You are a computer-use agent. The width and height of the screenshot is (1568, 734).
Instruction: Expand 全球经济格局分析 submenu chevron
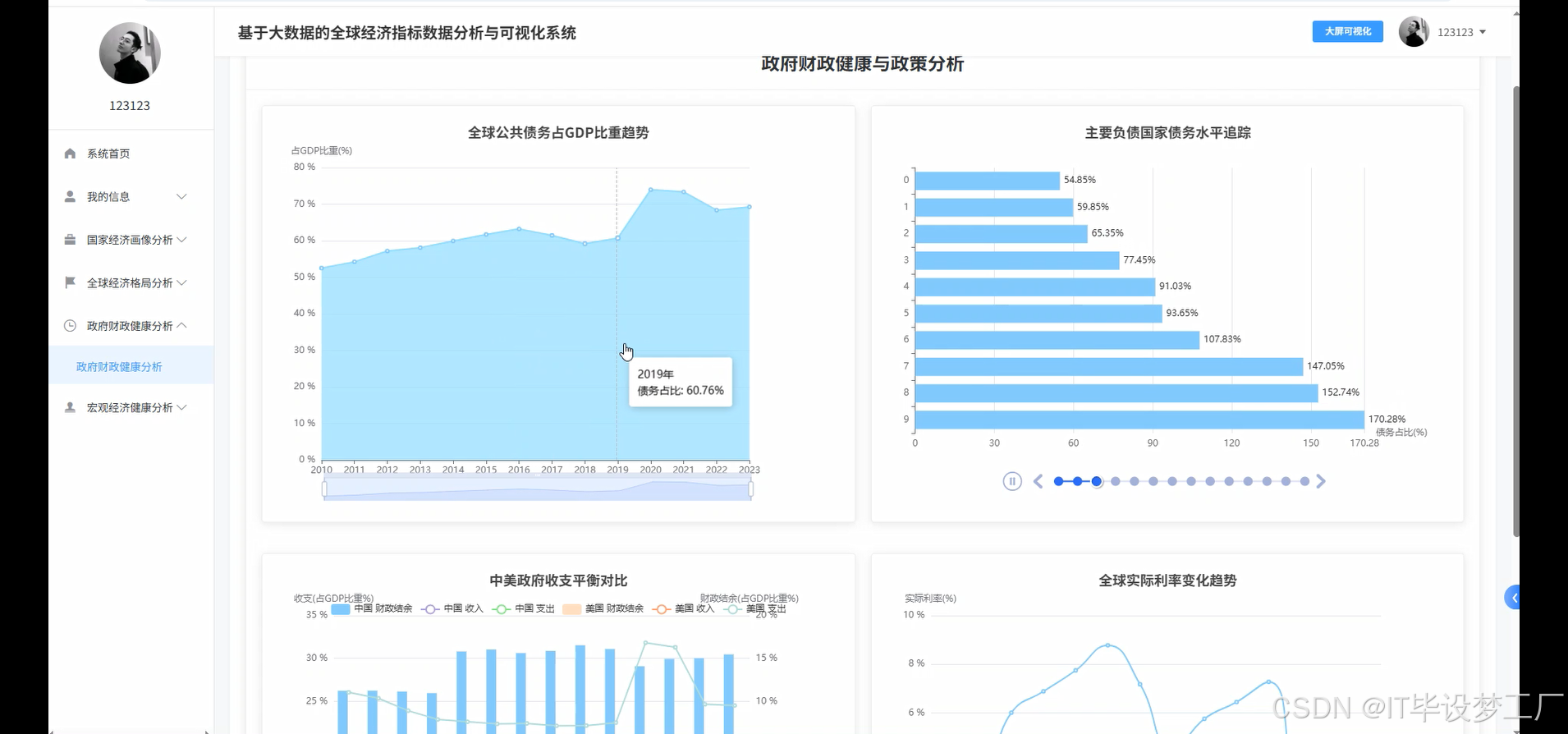[x=181, y=282]
